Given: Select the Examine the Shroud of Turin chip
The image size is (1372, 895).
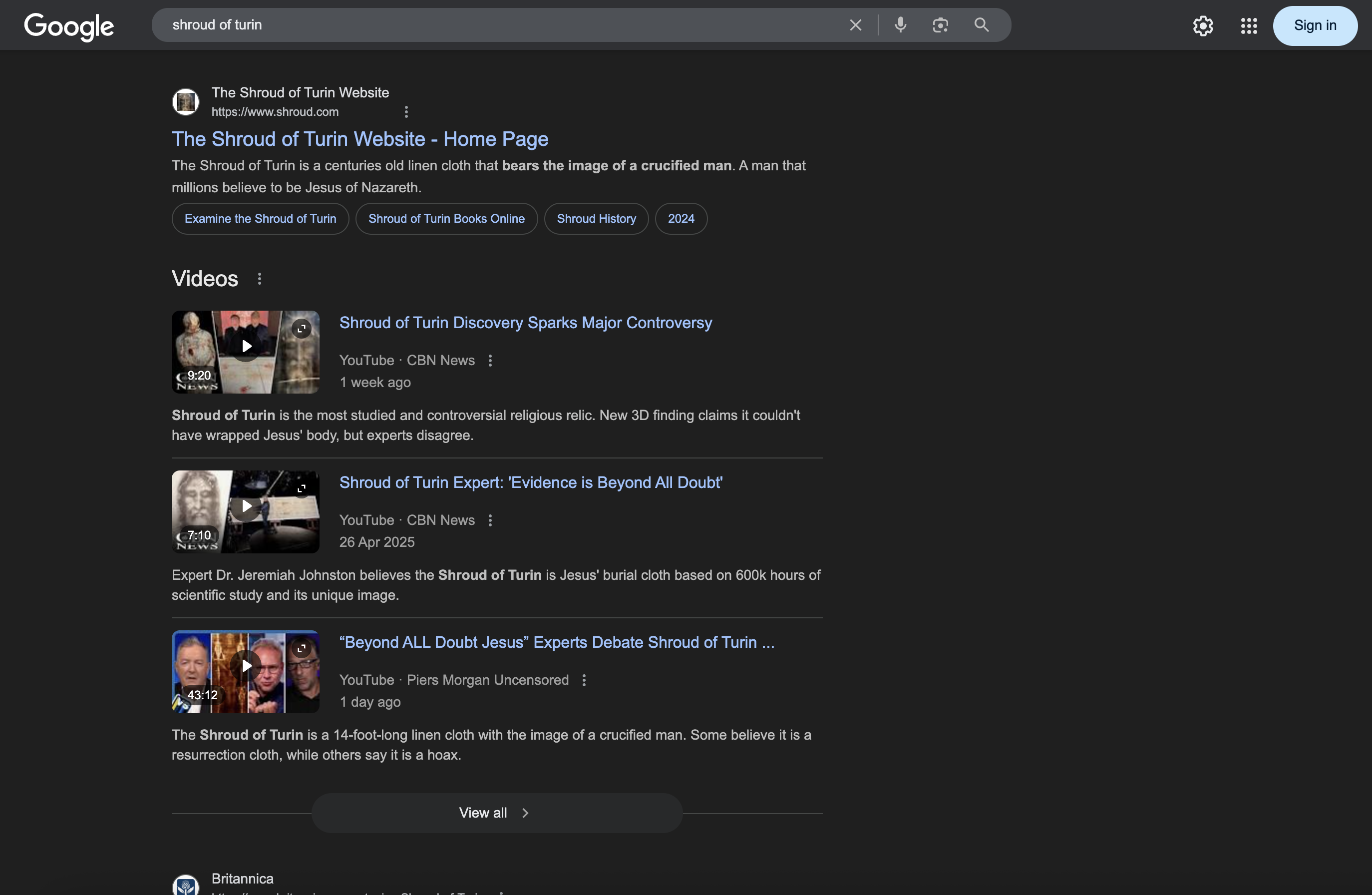Looking at the screenshot, I should coord(260,219).
